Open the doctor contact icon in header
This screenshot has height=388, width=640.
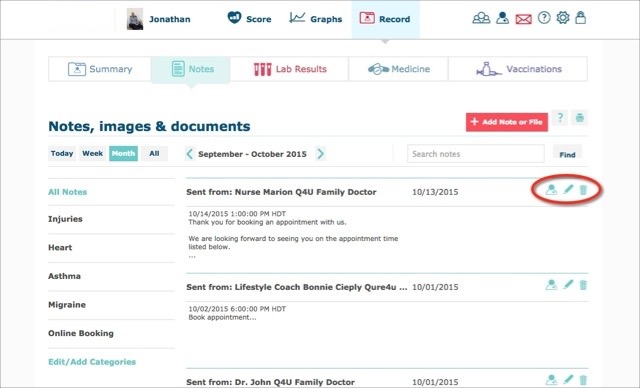click(502, 18)
